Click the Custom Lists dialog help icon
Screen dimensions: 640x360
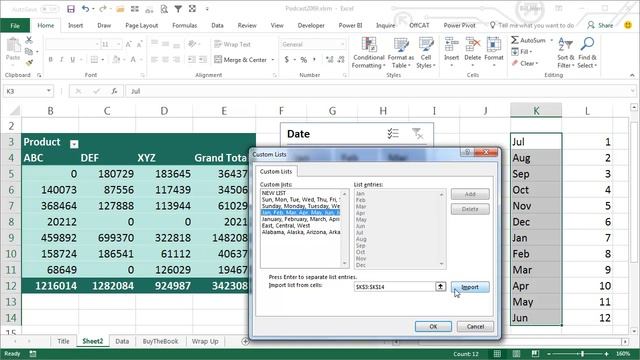467,152
